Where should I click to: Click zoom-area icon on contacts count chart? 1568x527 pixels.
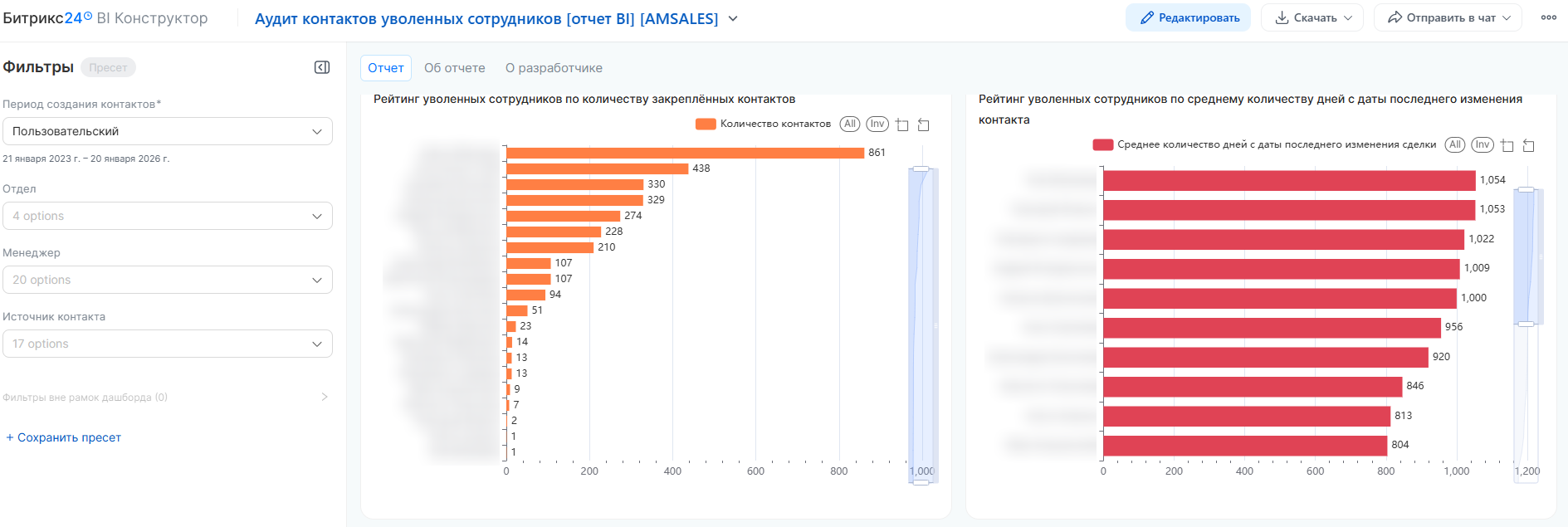coord(902,124)
